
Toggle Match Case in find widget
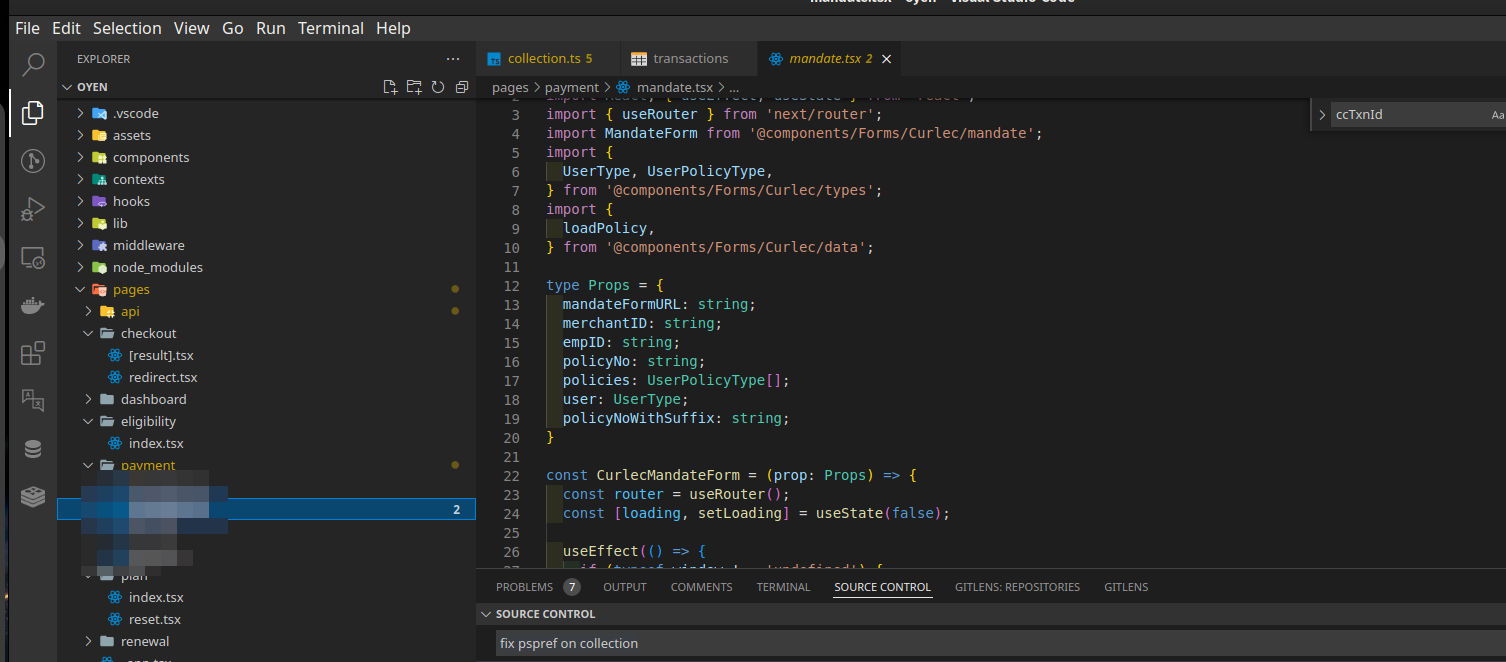tap(1496, 115)
